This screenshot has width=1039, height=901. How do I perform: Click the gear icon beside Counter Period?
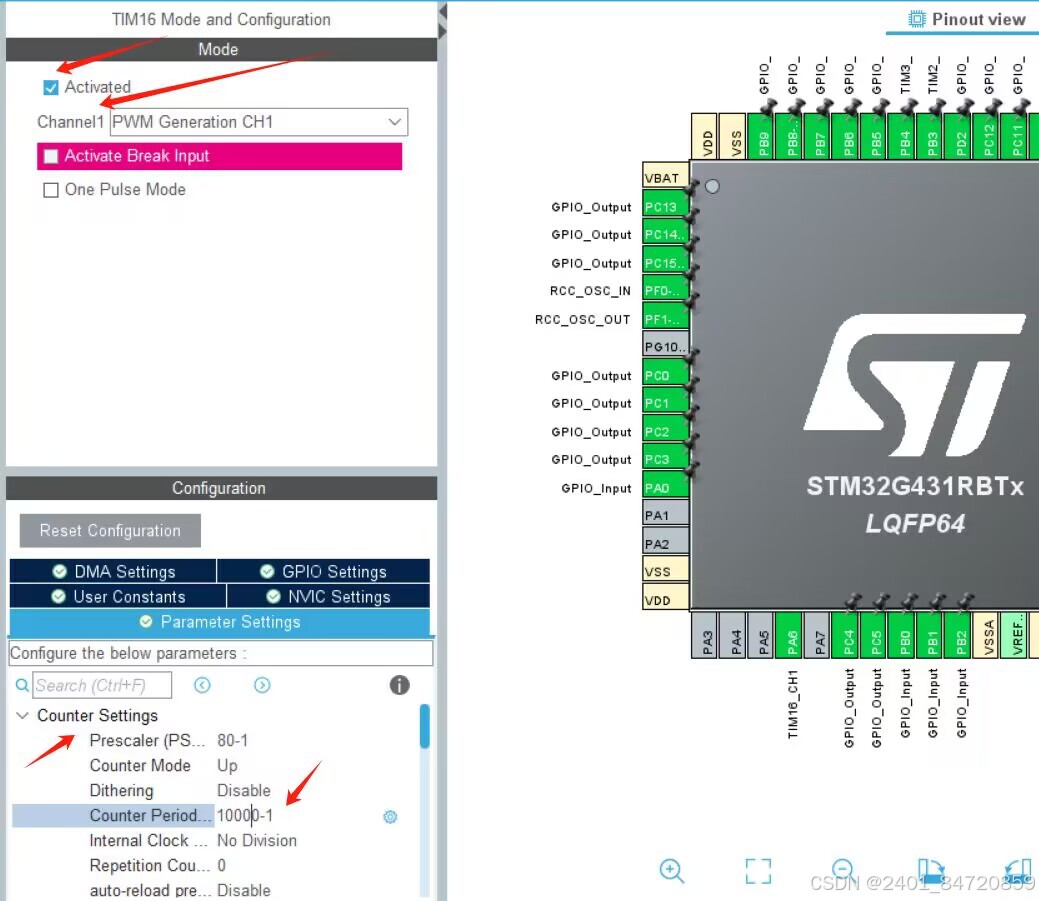pyautogui.click(x=390, y=816)
